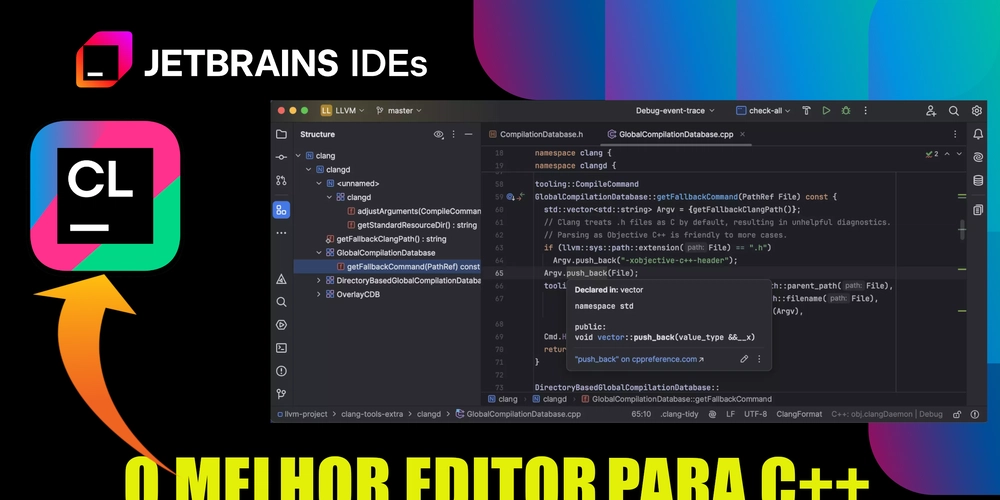Viewport: 1000px width, 500px height.
Task: Open the Terminal tool window
Action: tap(281, 347)
